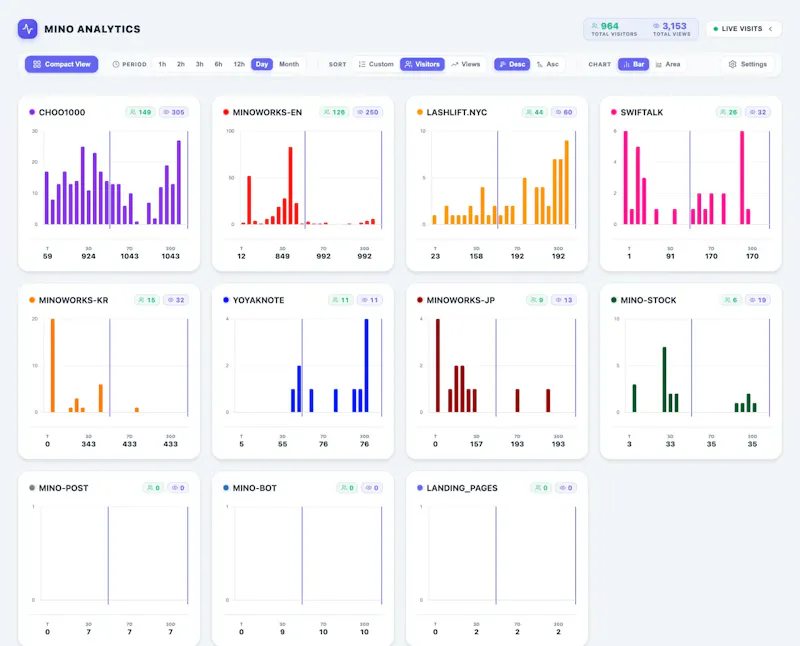Open the MINOWORKS-EN card title
This screenshot has width=800, height=646.
(x=267, y=112)
